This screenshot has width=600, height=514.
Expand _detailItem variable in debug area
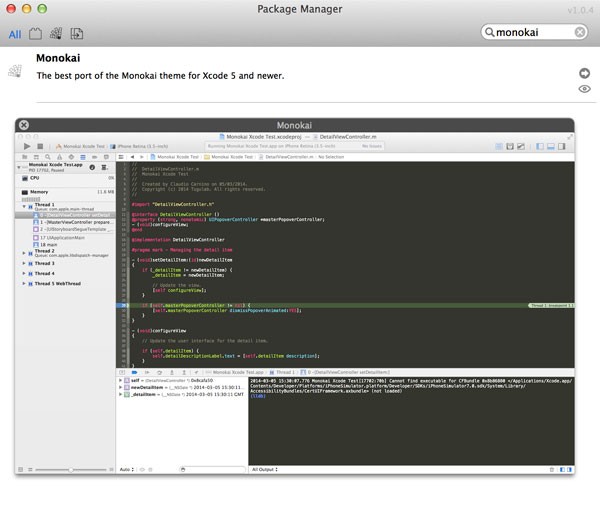121,394
